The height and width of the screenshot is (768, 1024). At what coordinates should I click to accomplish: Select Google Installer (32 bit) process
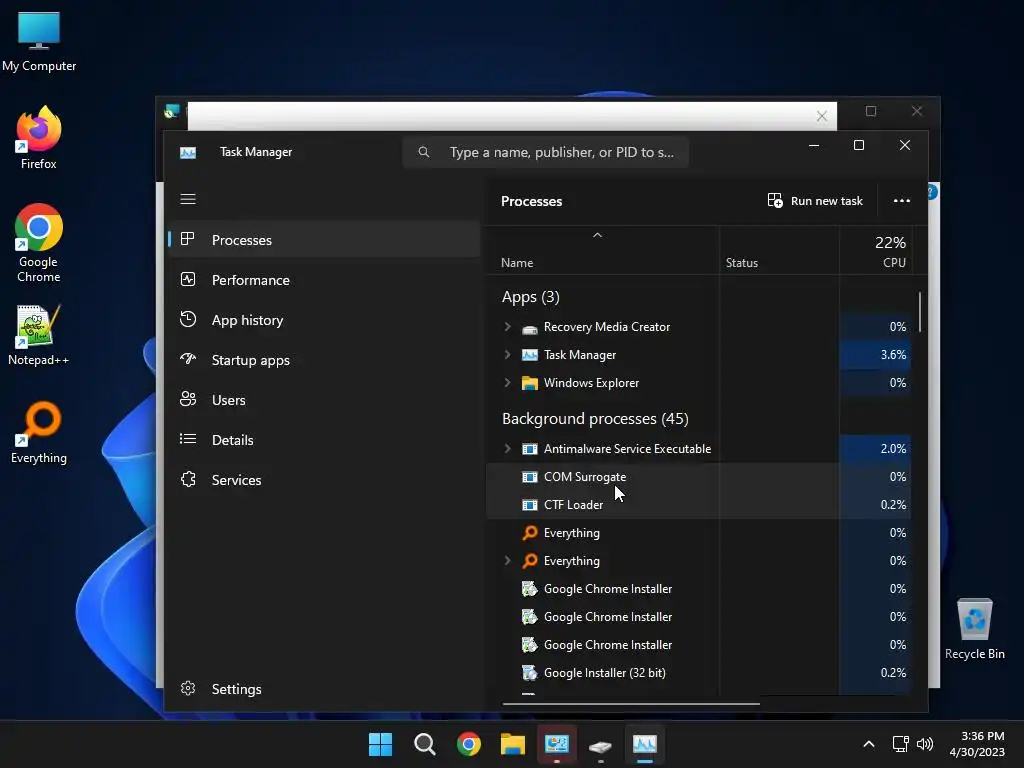(x=699, y=673)
